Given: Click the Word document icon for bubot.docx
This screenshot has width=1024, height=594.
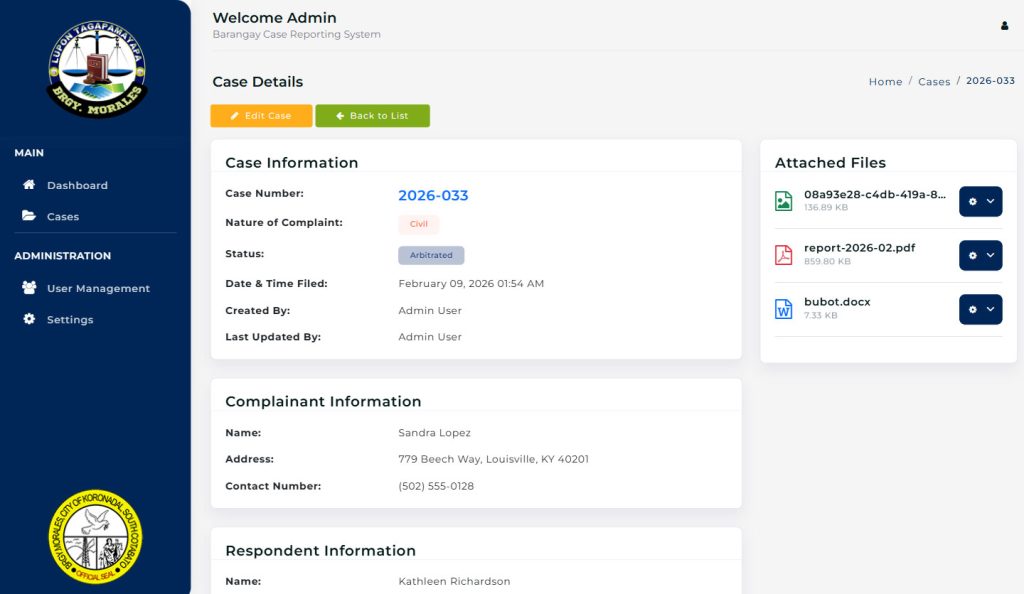Looking at the screenshot, I should coord(784,309).
